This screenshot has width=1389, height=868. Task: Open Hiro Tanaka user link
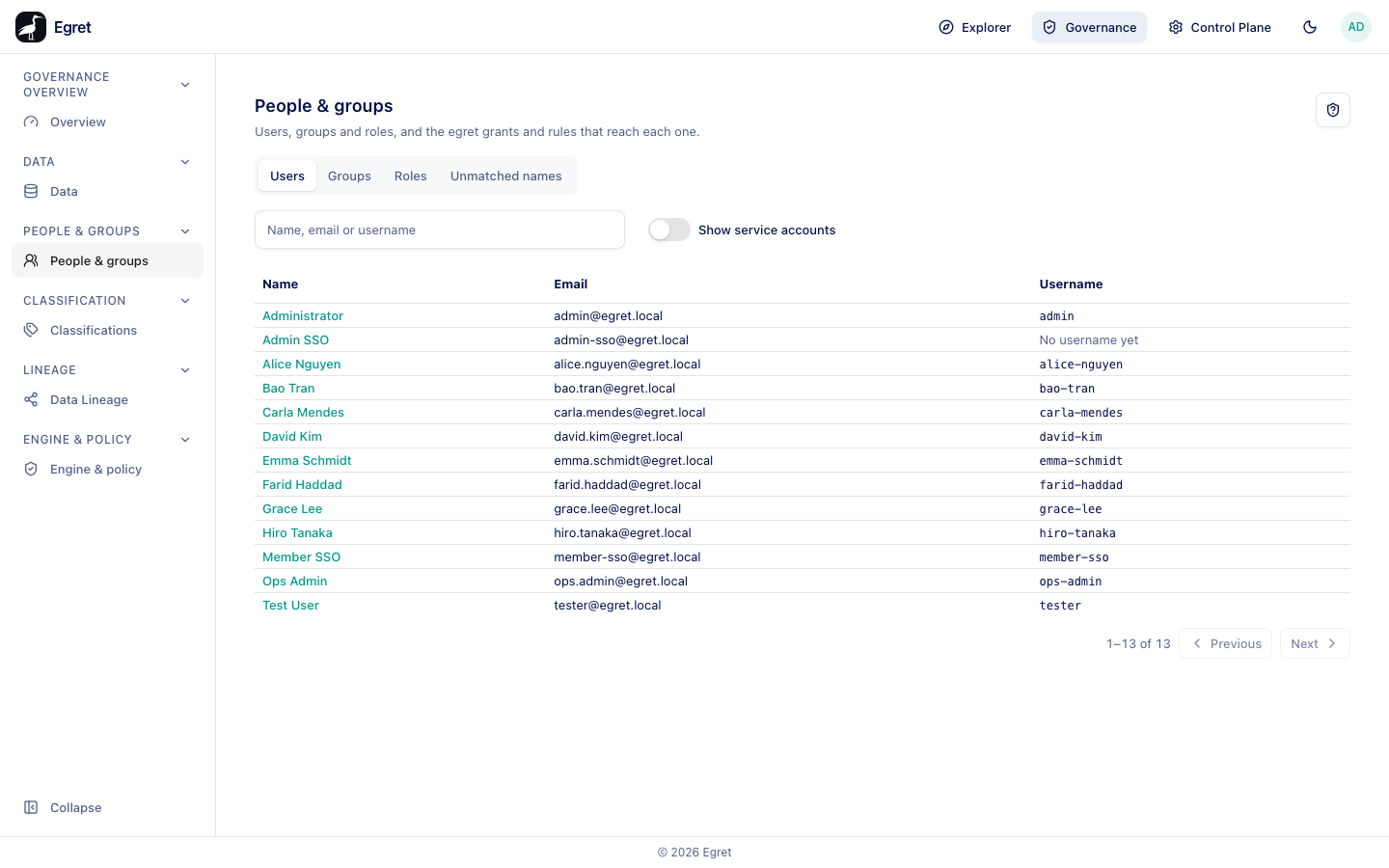(x=297, y=533)
